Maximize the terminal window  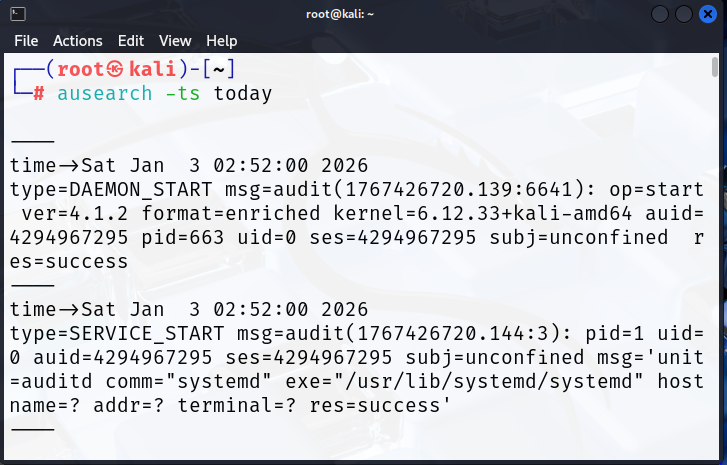point(684,14)
